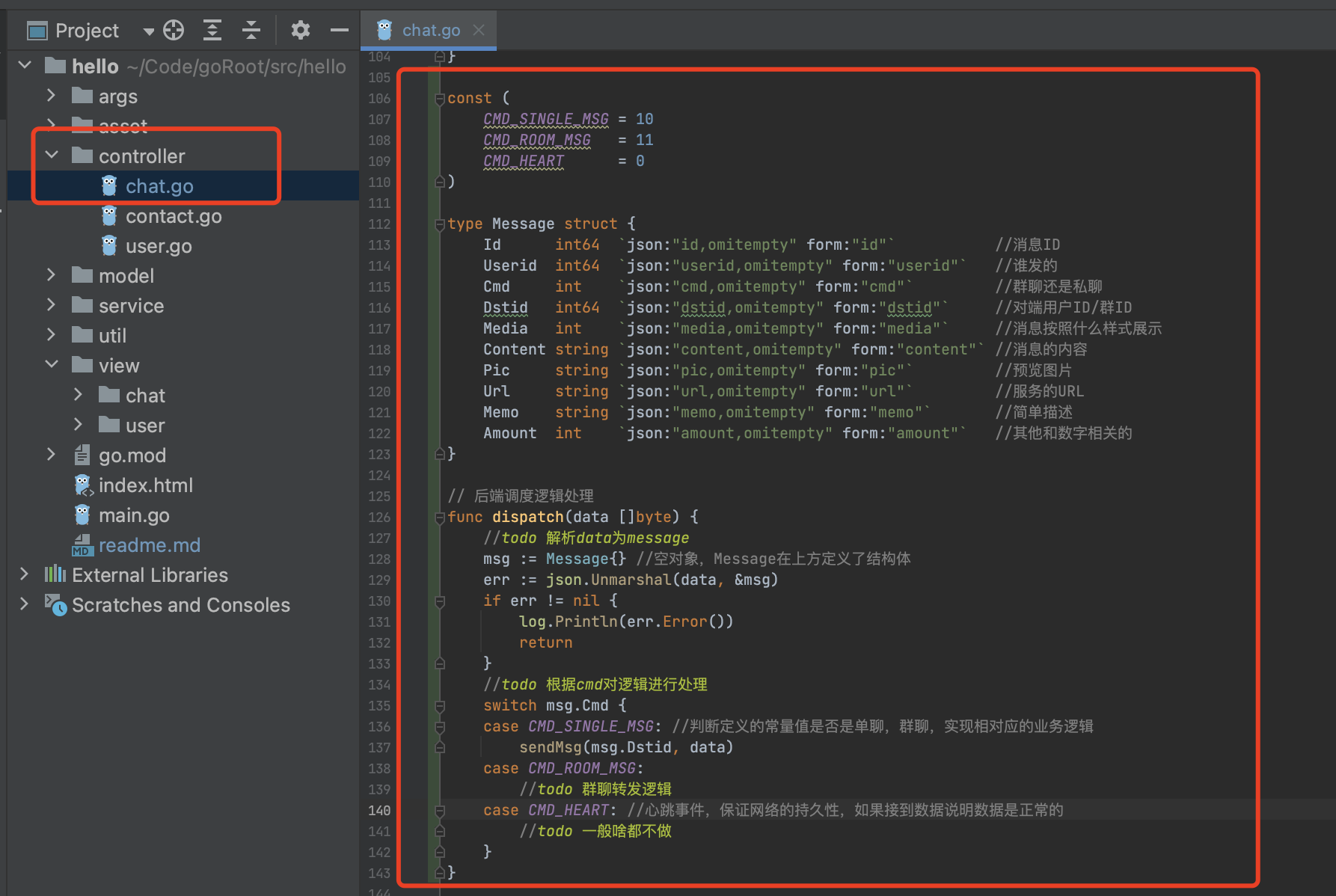Click the return keyword on line 132
This screenshot has width=1336, height=896.
click(x=546, y=642)
